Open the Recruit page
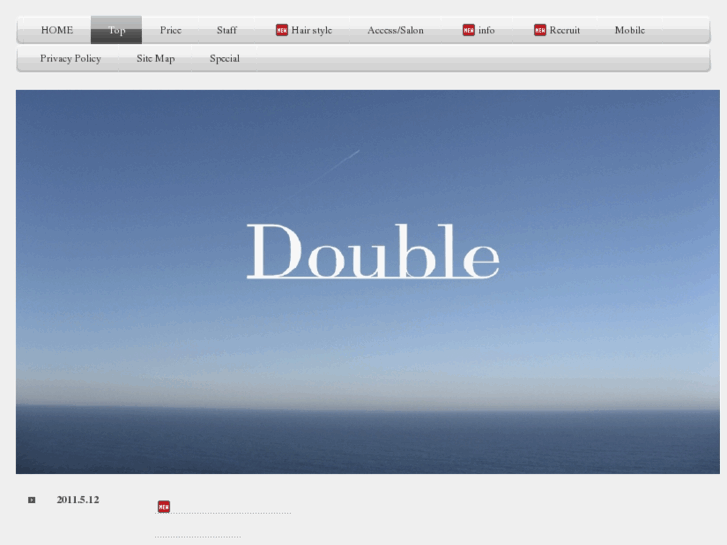Image resolution: width=727 pixels, height=545 pixels. [x=565, y=30]
